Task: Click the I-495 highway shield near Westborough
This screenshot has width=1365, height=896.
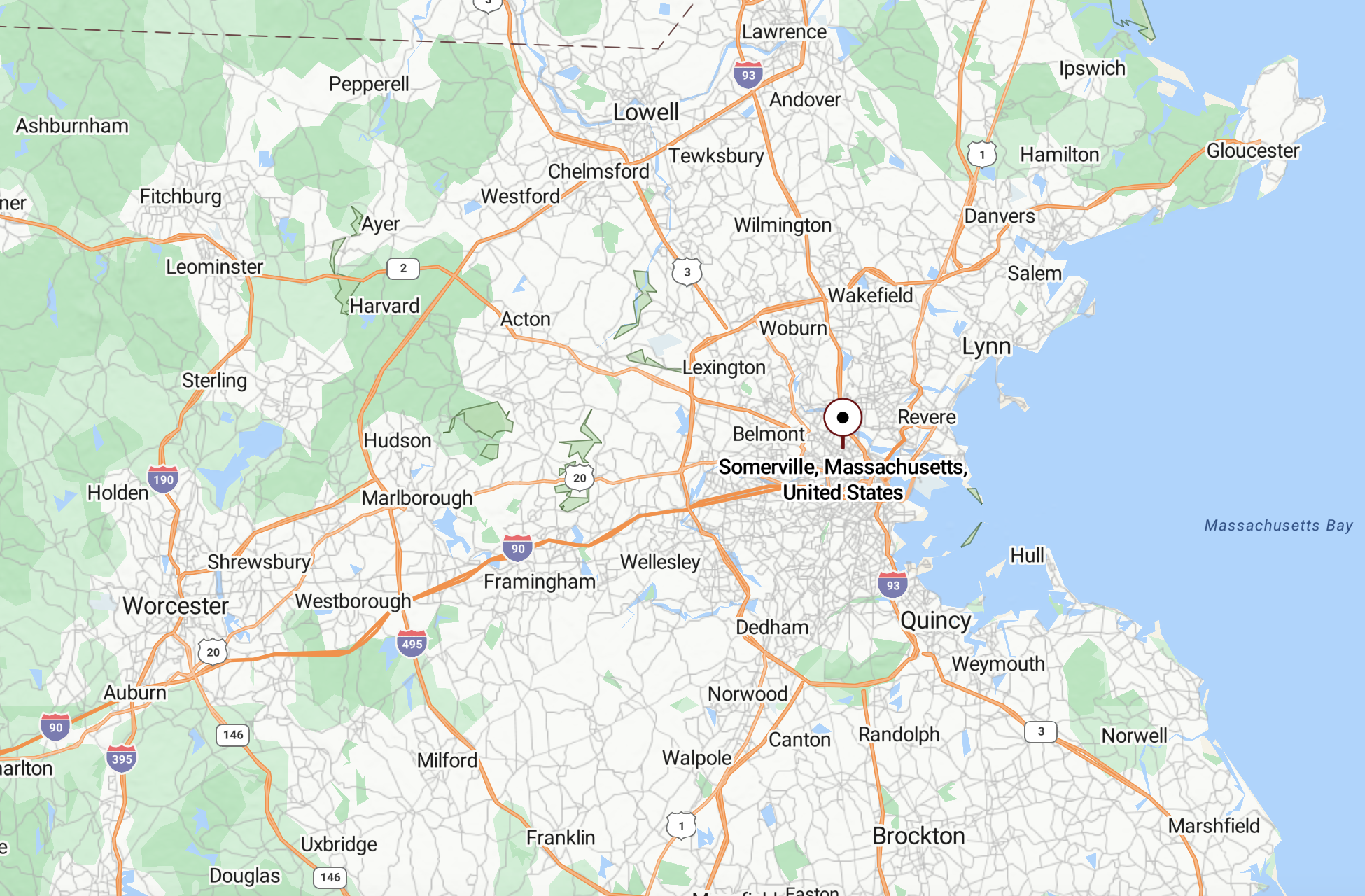Action: click(x=412, y=644)
